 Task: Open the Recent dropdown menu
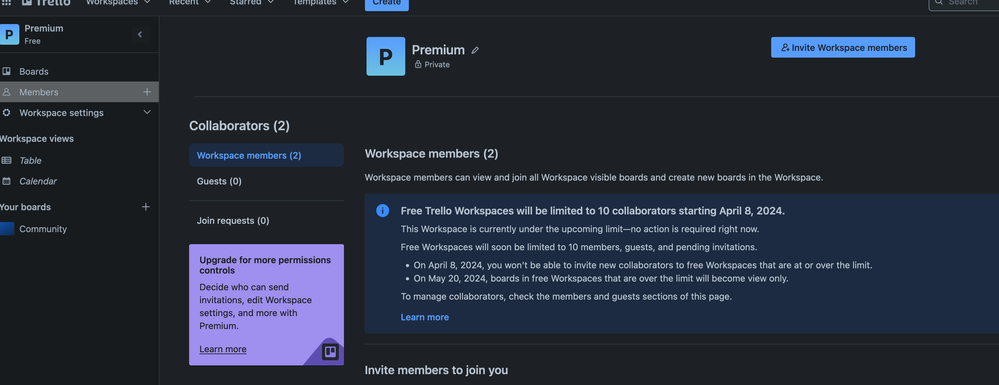[189, 3]
